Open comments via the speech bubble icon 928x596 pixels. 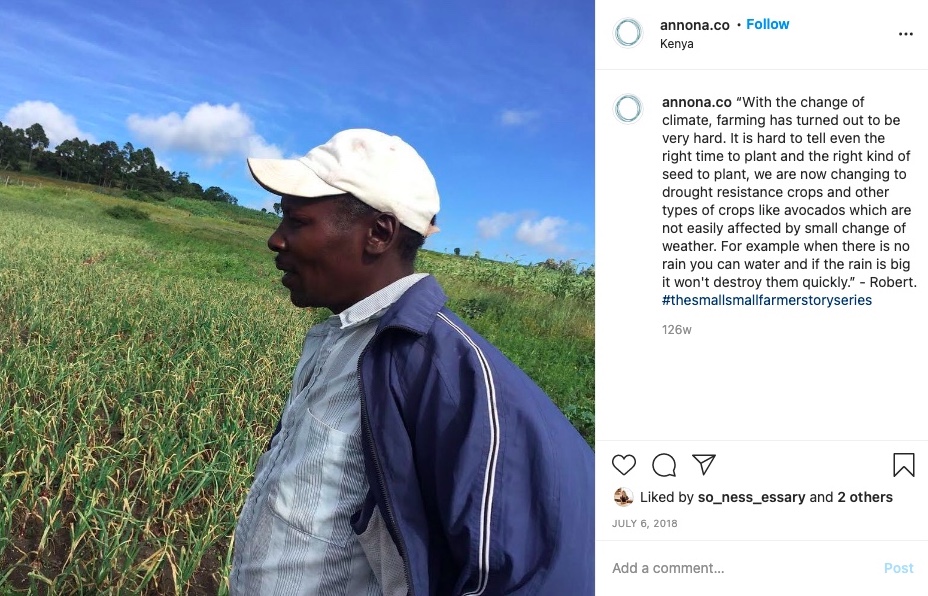(x=664, y=465)
